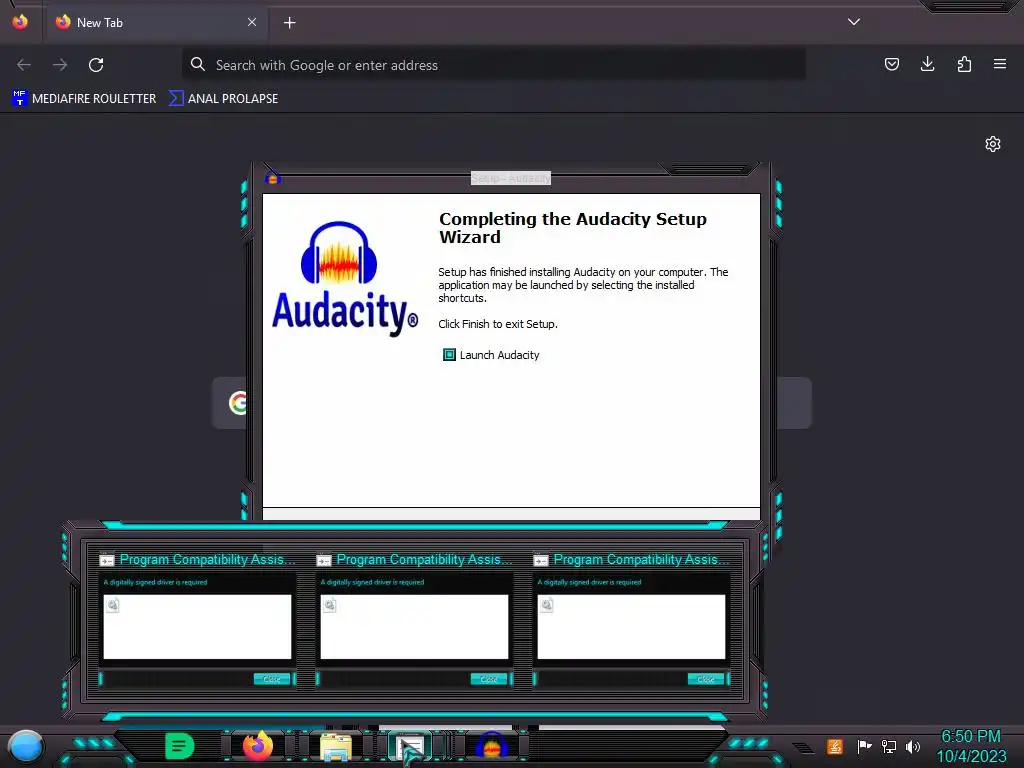Viewport: 1024px width, 768px height.
Task: Open Save to Pocket button
Action: (891, 64)
